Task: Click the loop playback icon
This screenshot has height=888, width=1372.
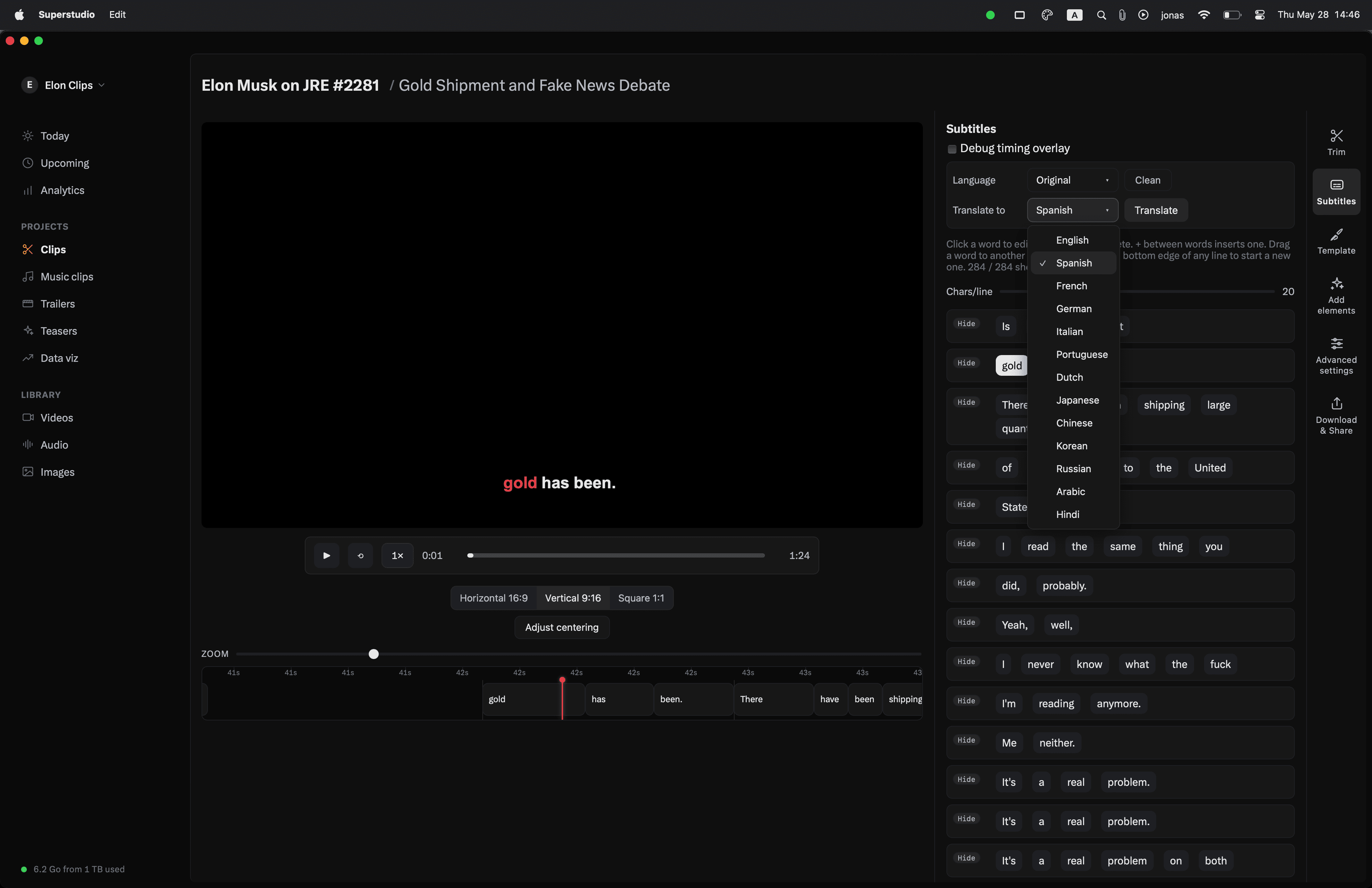Action: (360, 555)
